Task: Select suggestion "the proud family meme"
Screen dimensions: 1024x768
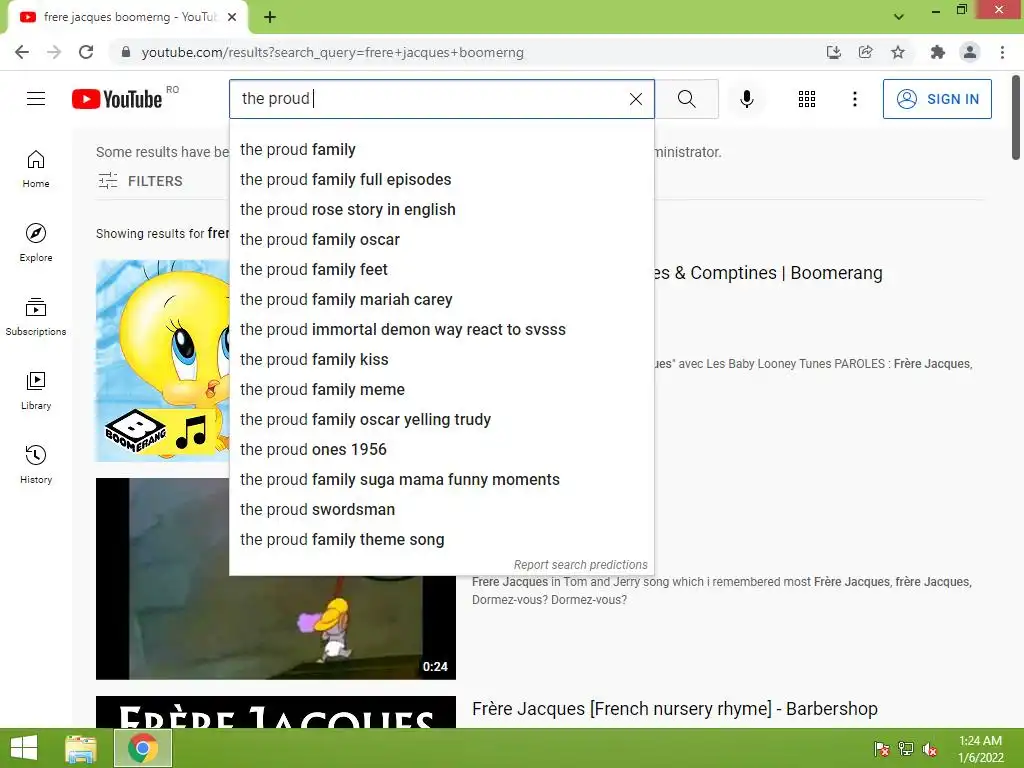Action: click(441, 390)
